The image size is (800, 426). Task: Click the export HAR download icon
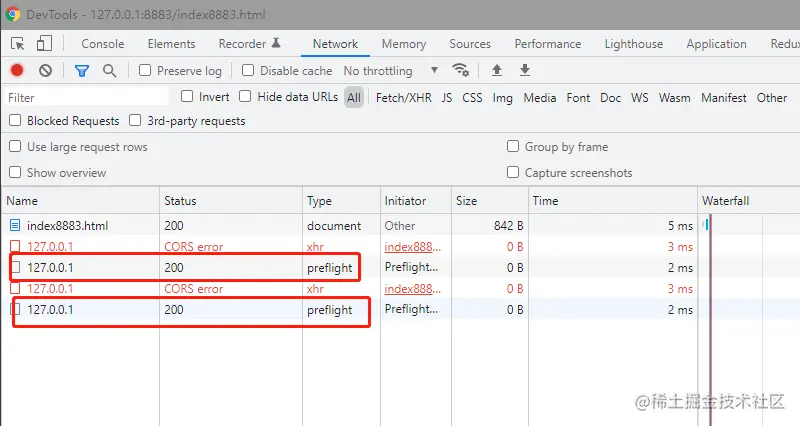[x=524, y=71]
